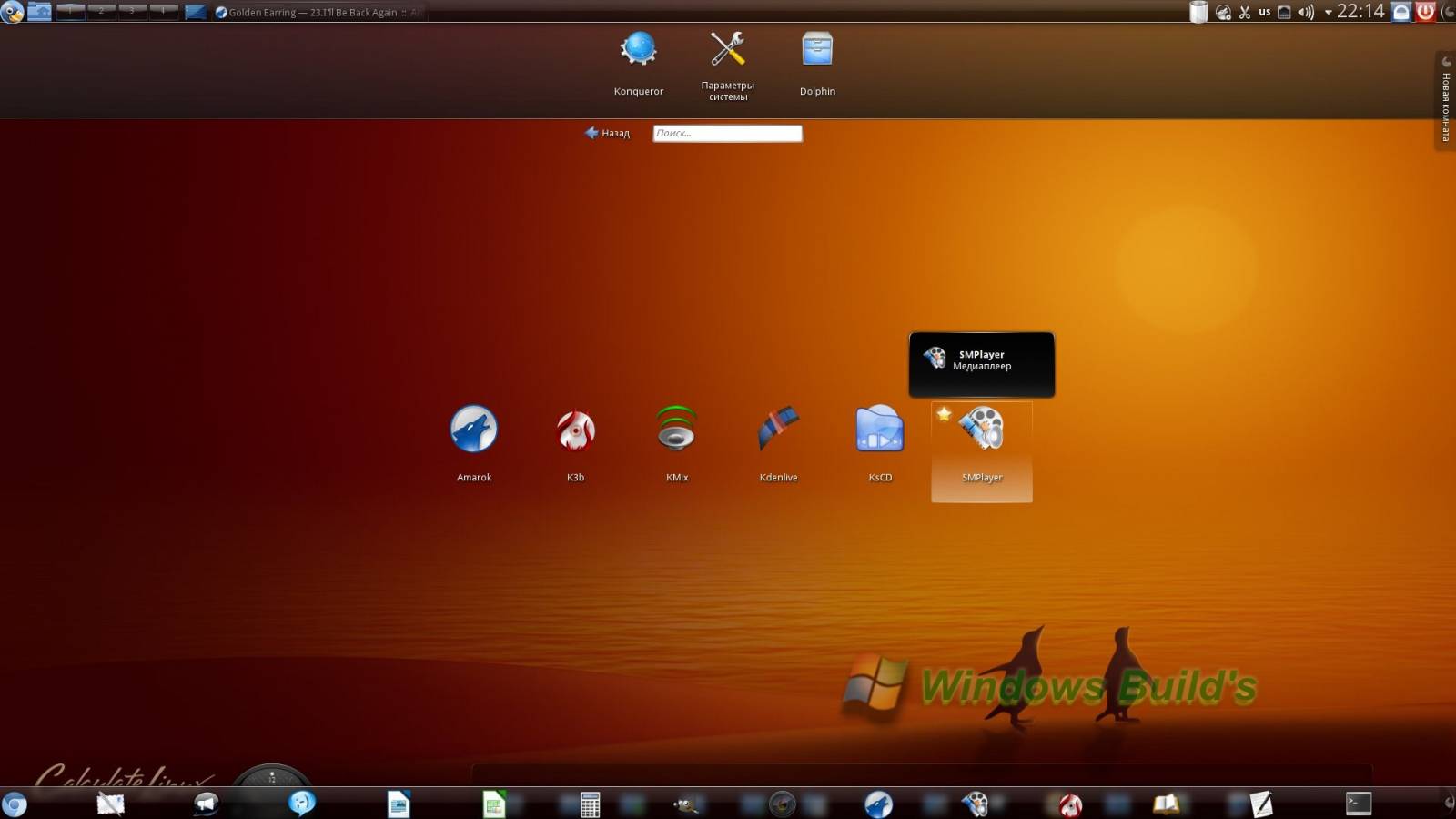This screenshot has height=819, width=1456.
Task: Launch GIMP from bottom dock
Action: pos(686,804)
